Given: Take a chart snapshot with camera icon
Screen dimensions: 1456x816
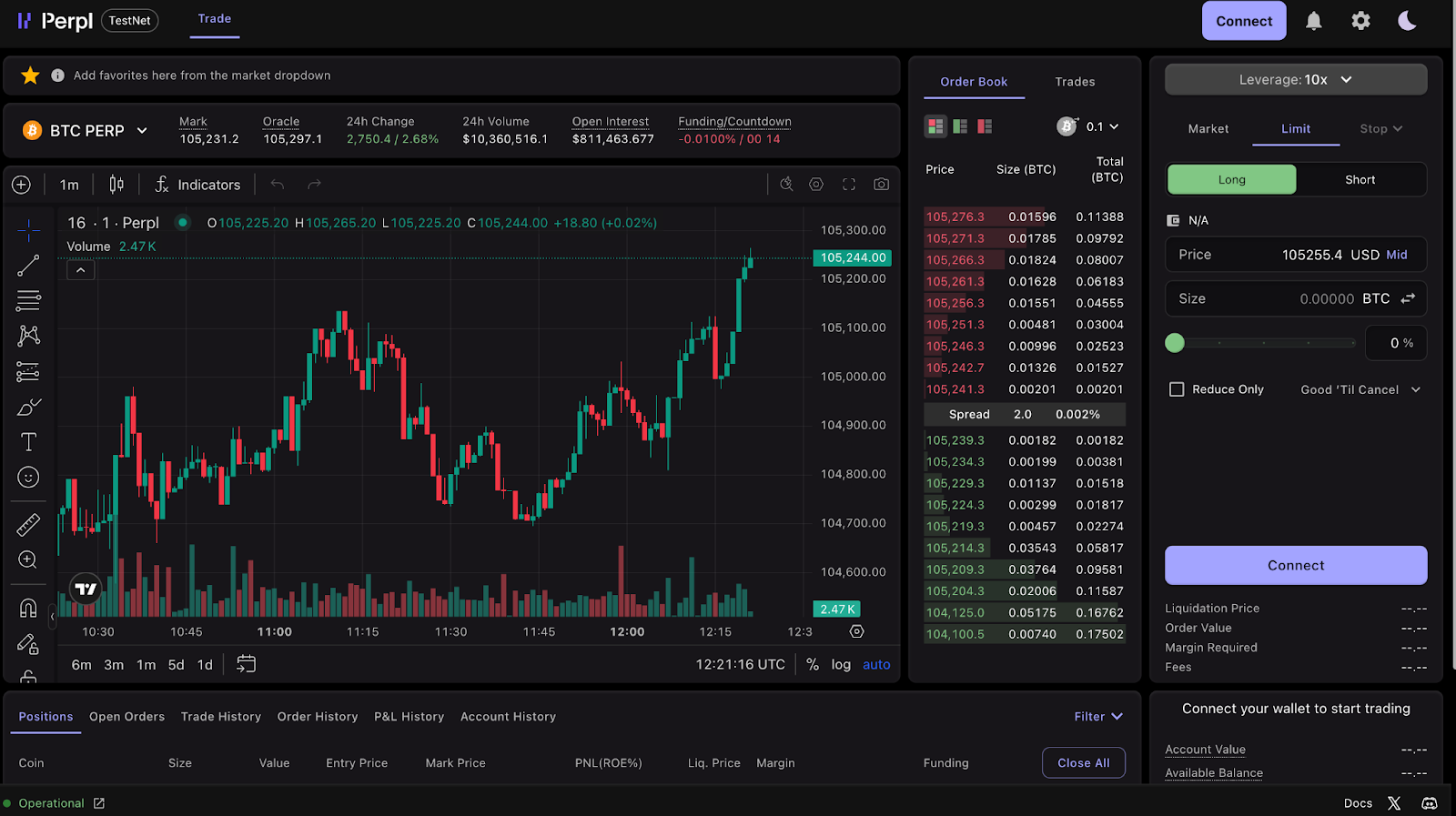Looking at the screenshot, I should [x=881, y=185].
